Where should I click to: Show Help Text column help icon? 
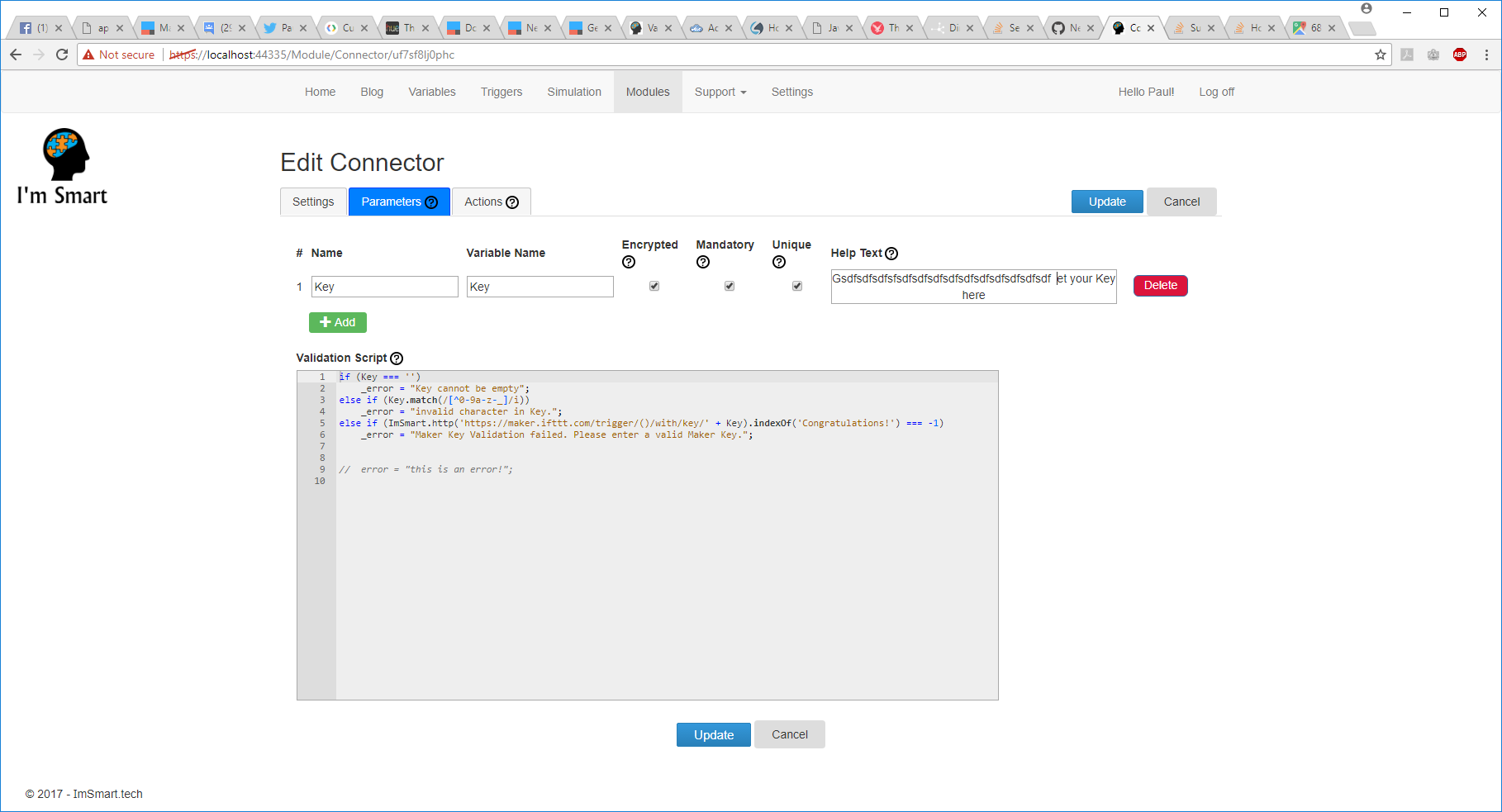click(x=891, y=254)
